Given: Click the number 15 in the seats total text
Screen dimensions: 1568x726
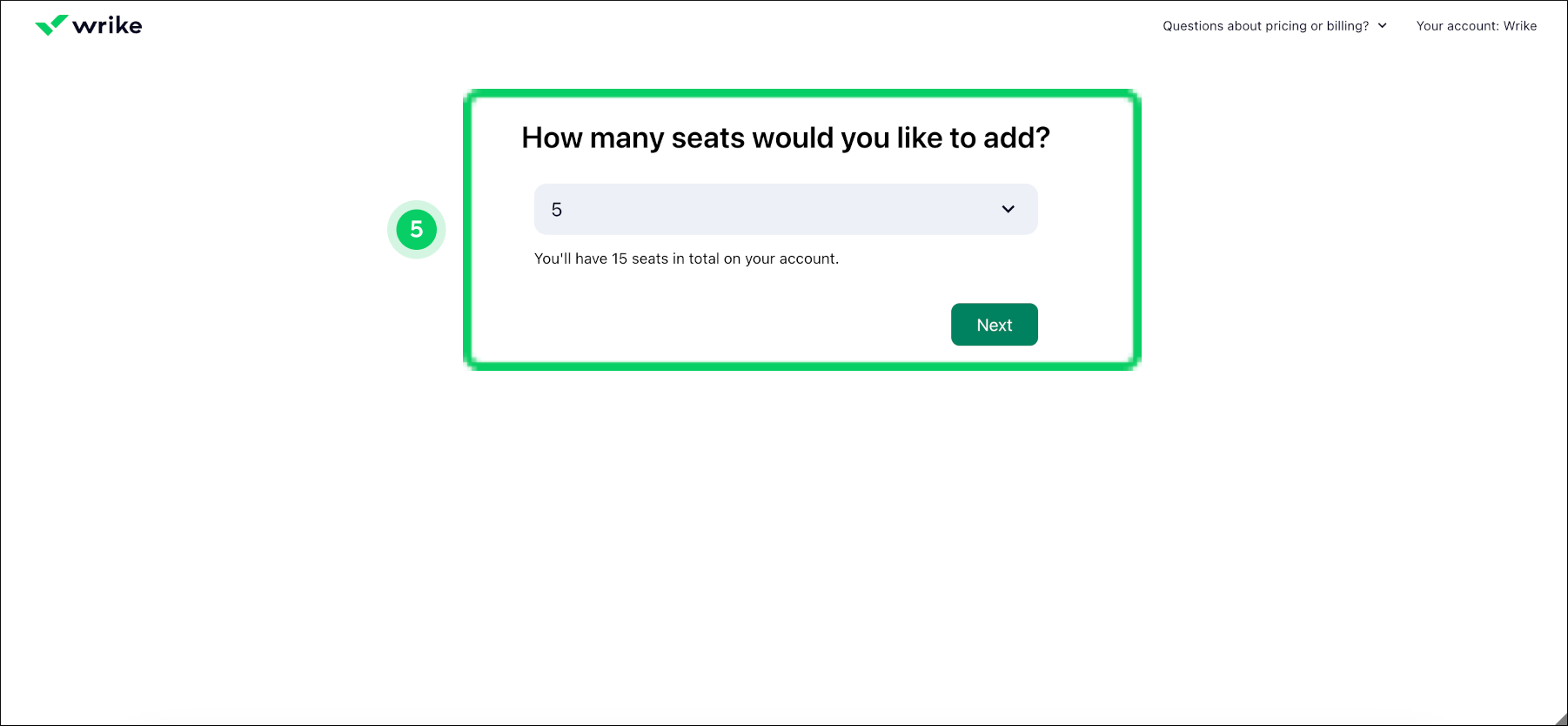Looking at the screenshot, I should click(x=620, y=259).
